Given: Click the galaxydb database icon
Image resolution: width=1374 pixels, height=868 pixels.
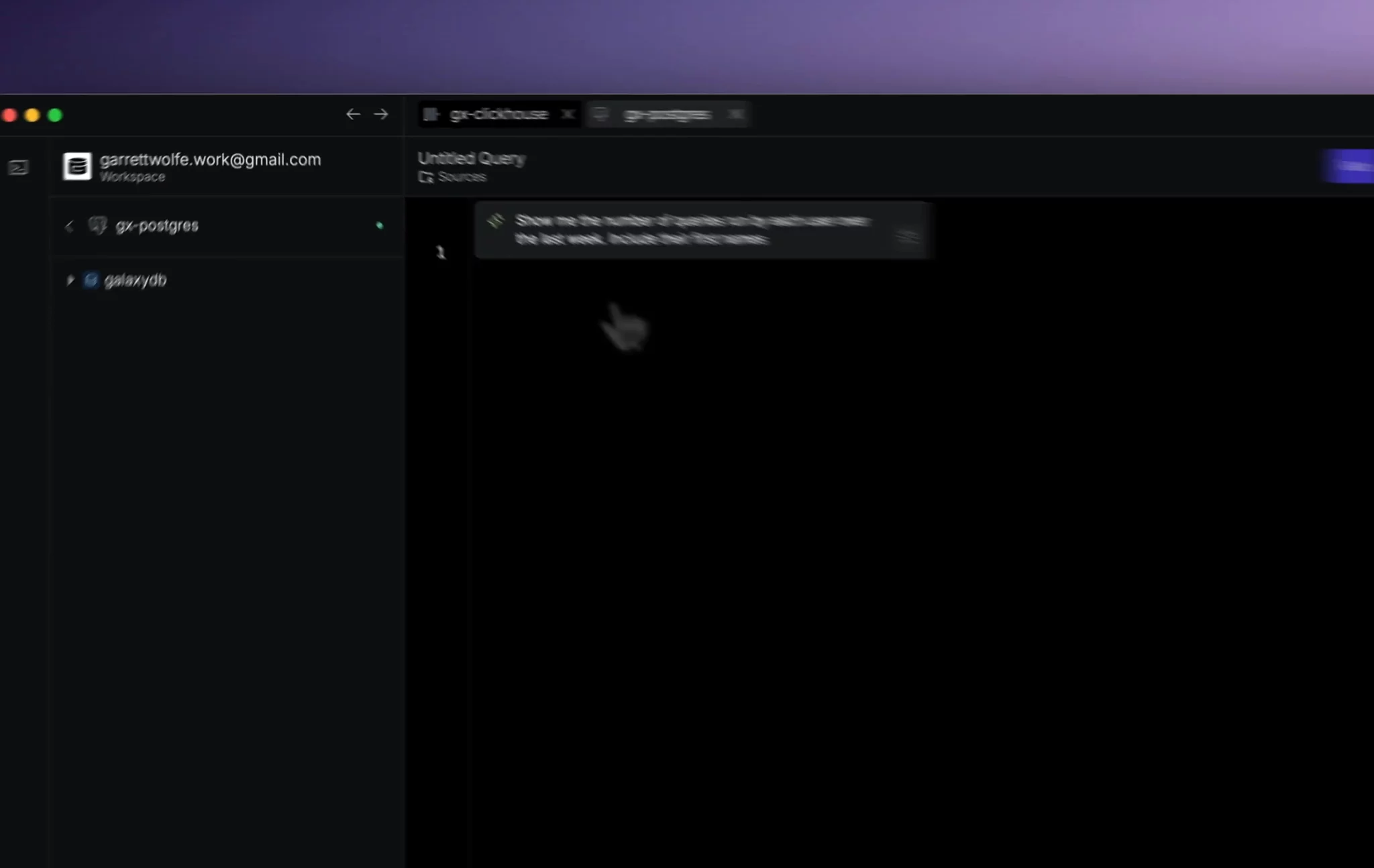Looking at the screenshot, I should [91, 280].
